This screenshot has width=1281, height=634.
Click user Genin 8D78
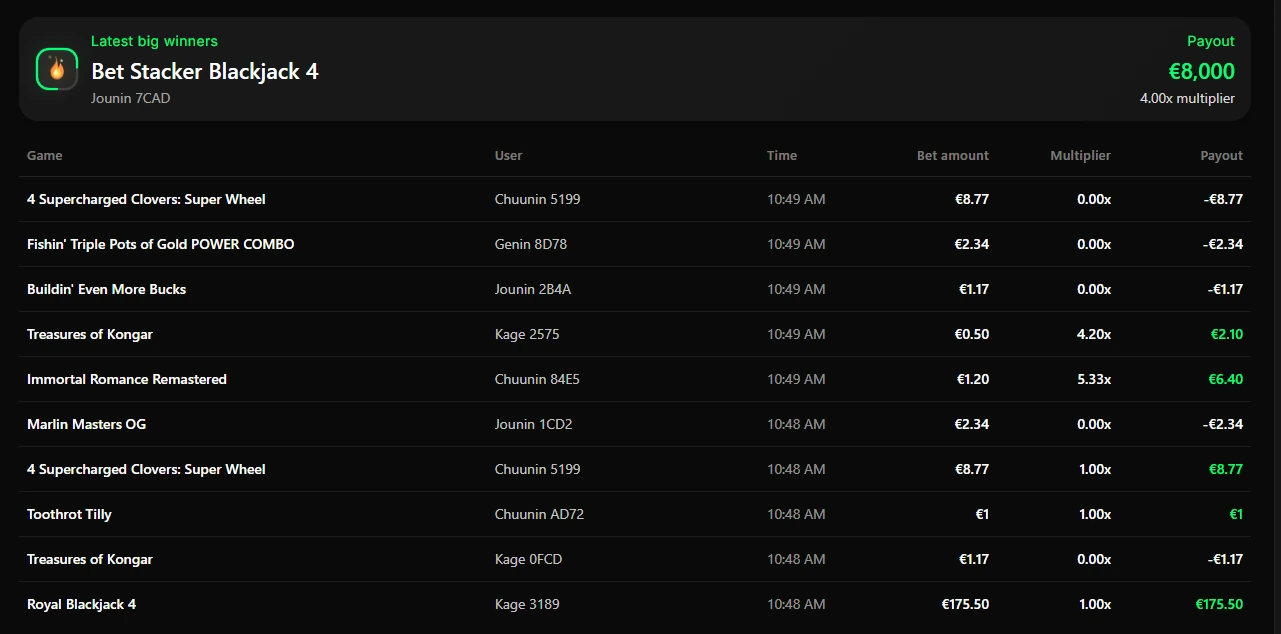coord(531,244)
